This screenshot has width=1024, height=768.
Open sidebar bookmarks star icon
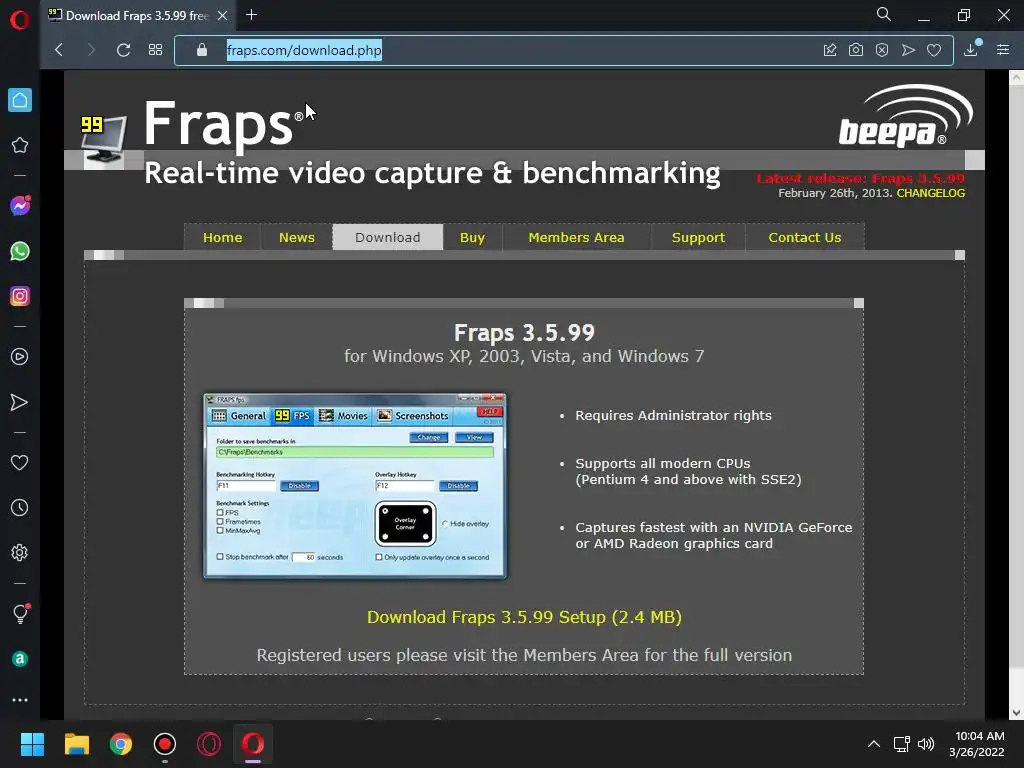[x=20, y=145]
